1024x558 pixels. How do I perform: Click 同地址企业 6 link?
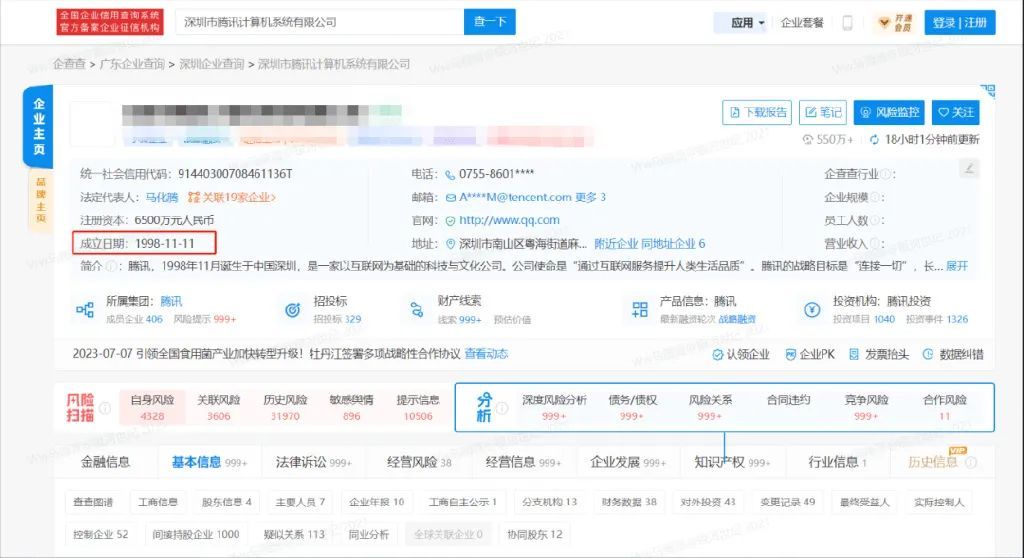click(x=673, y=244)
